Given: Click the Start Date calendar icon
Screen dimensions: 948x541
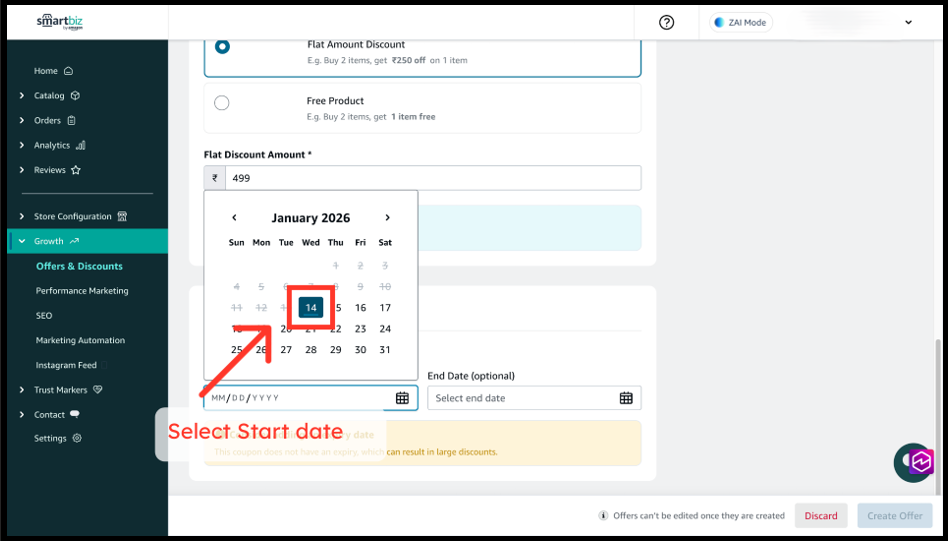Looking at the screenshot, I should pyautogui.click(x=402, y=398).
